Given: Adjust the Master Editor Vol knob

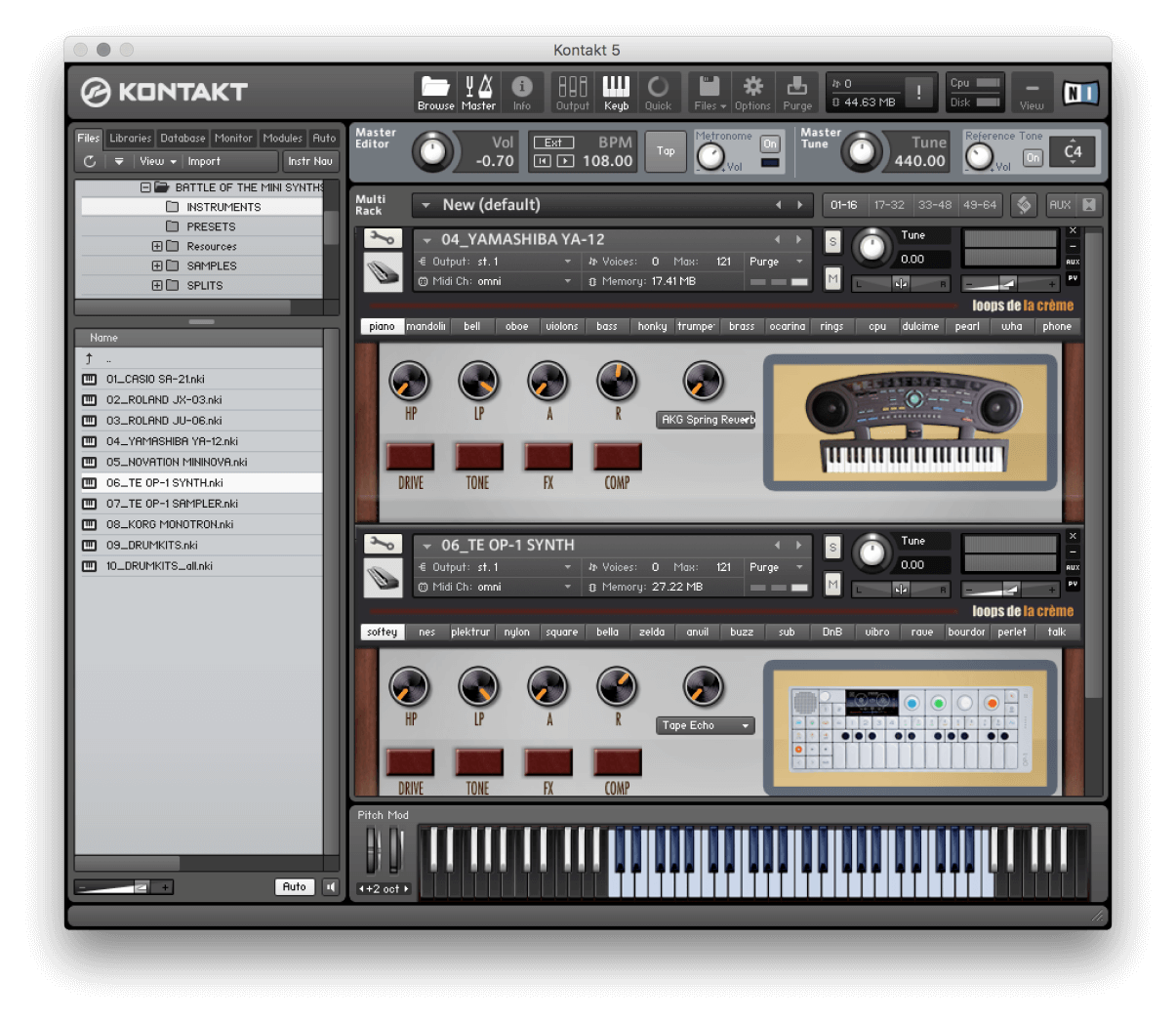Looking at the screenshot, I should pyautogui.click(x=433, y=151).
